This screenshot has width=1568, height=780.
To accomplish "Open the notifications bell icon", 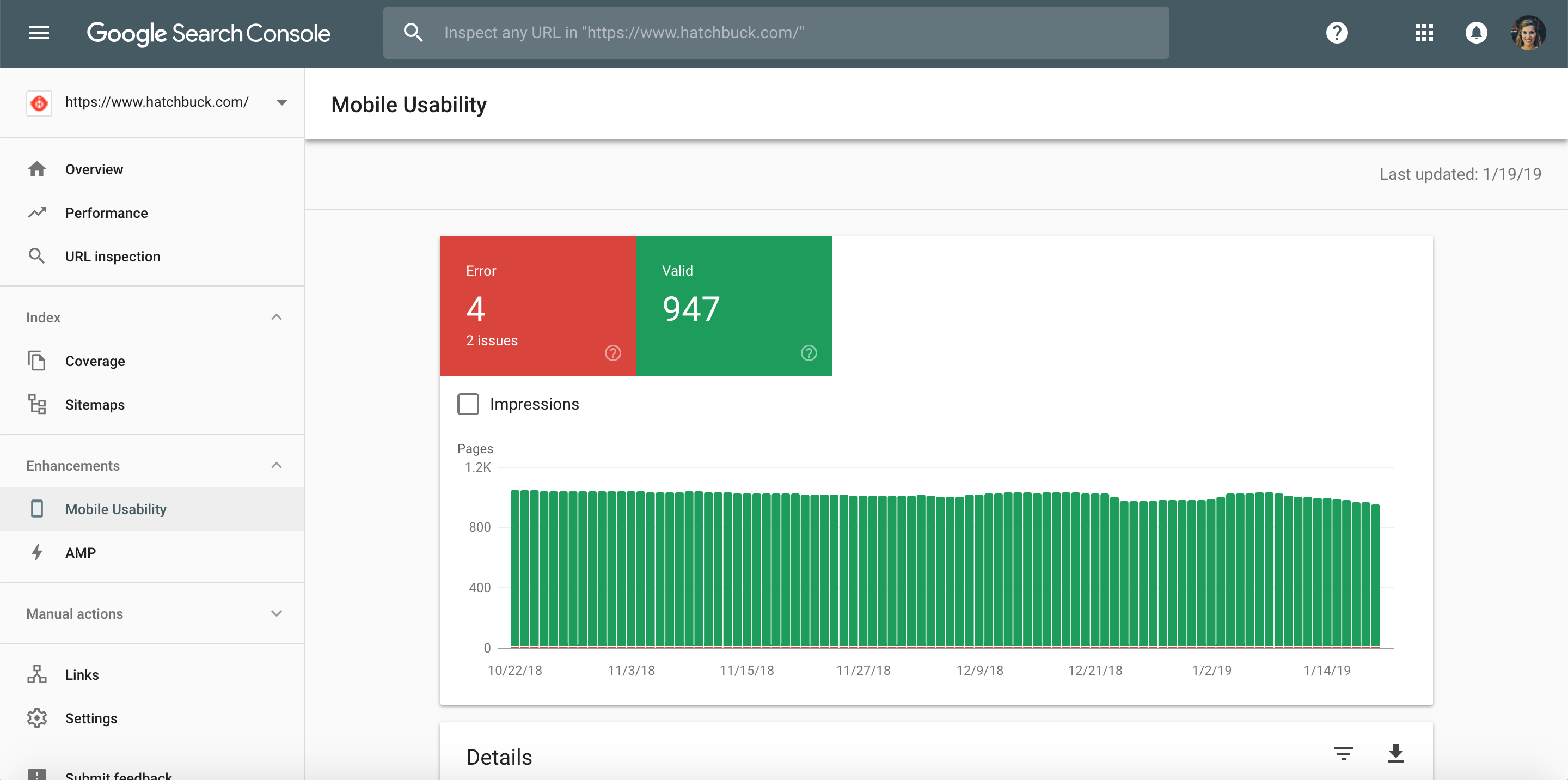I will 1476,33.
